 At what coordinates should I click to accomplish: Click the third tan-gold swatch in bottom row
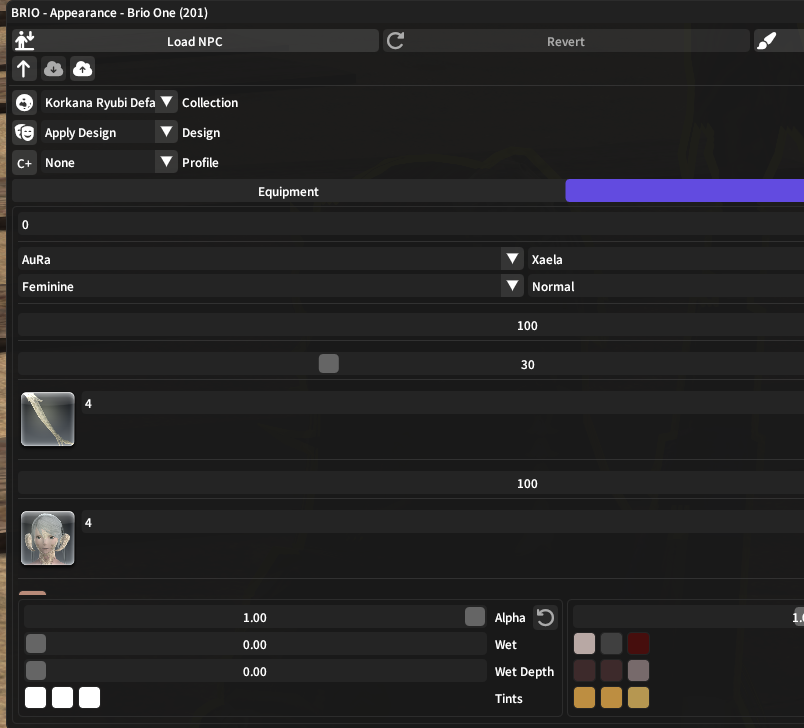[x=638, y=698]
